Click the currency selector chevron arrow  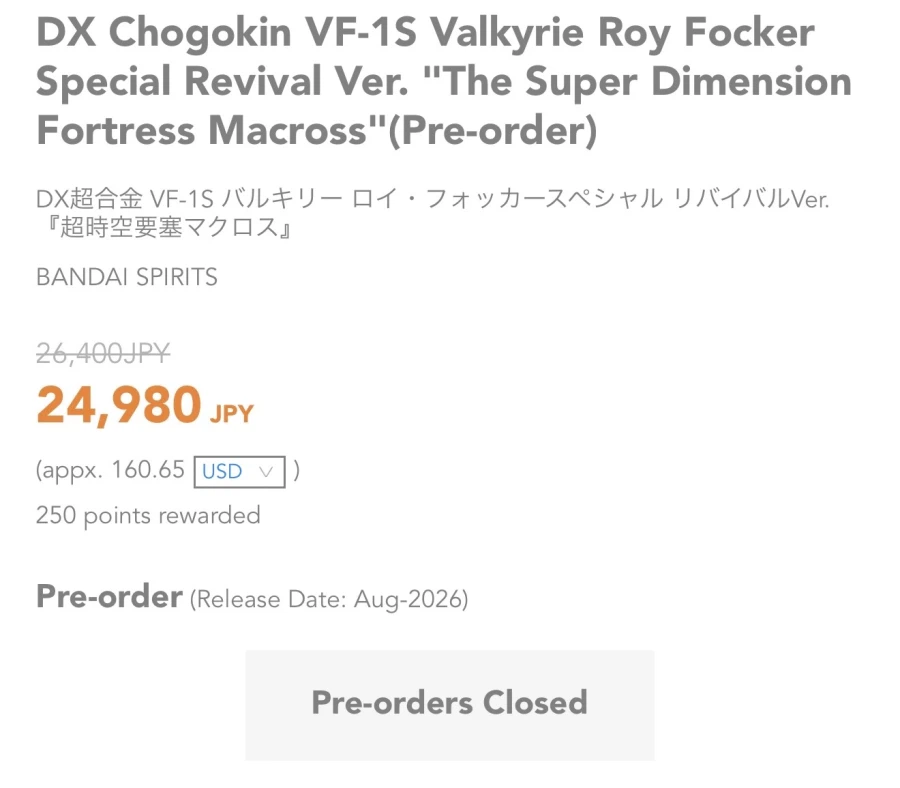pos(266,471)
